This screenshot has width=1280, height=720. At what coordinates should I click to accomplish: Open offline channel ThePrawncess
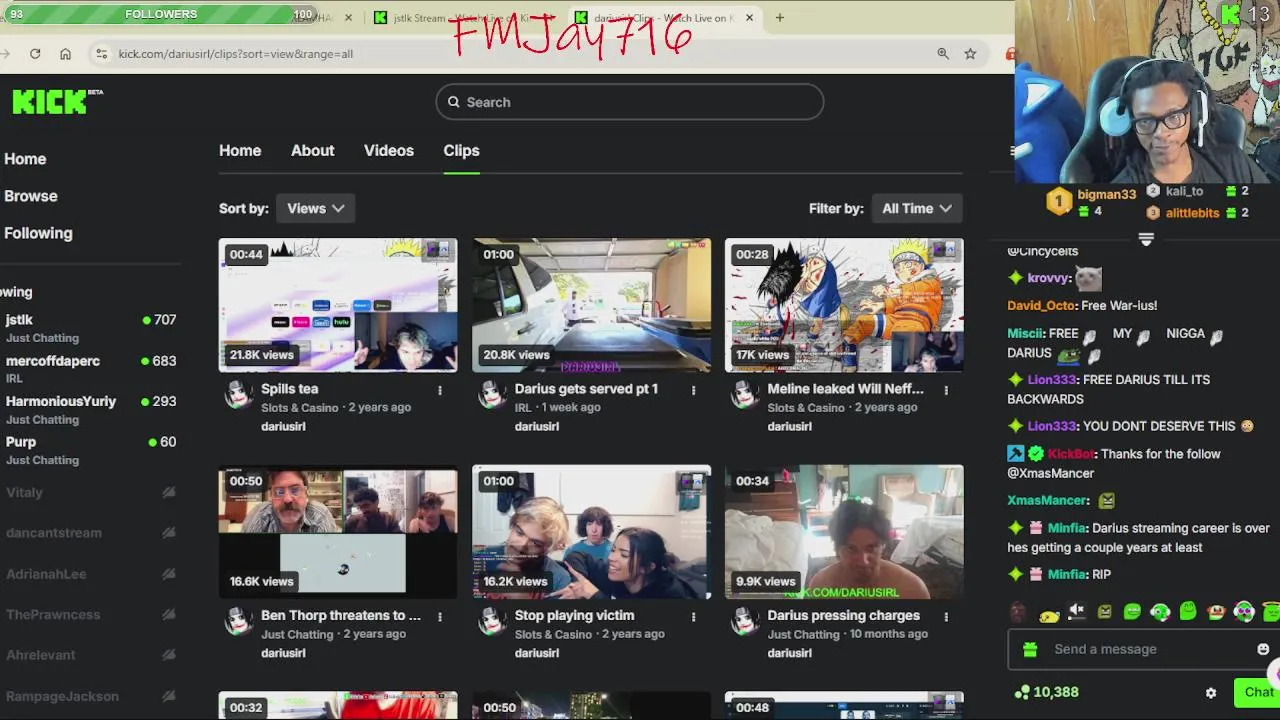(90, 614)
